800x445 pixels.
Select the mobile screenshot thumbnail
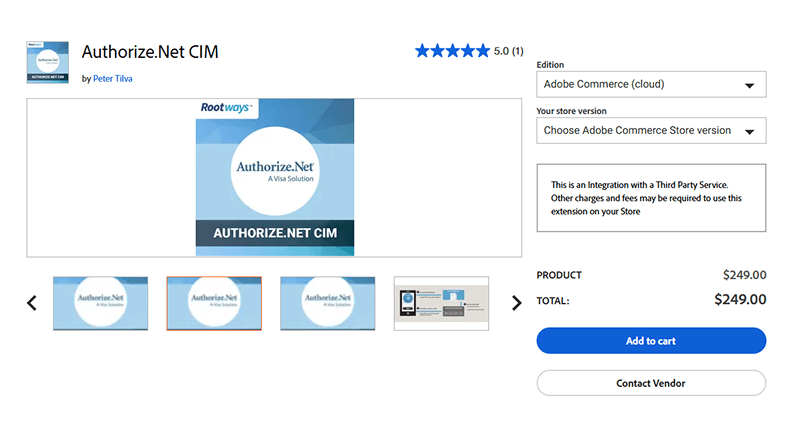click(x=441, y=304)
